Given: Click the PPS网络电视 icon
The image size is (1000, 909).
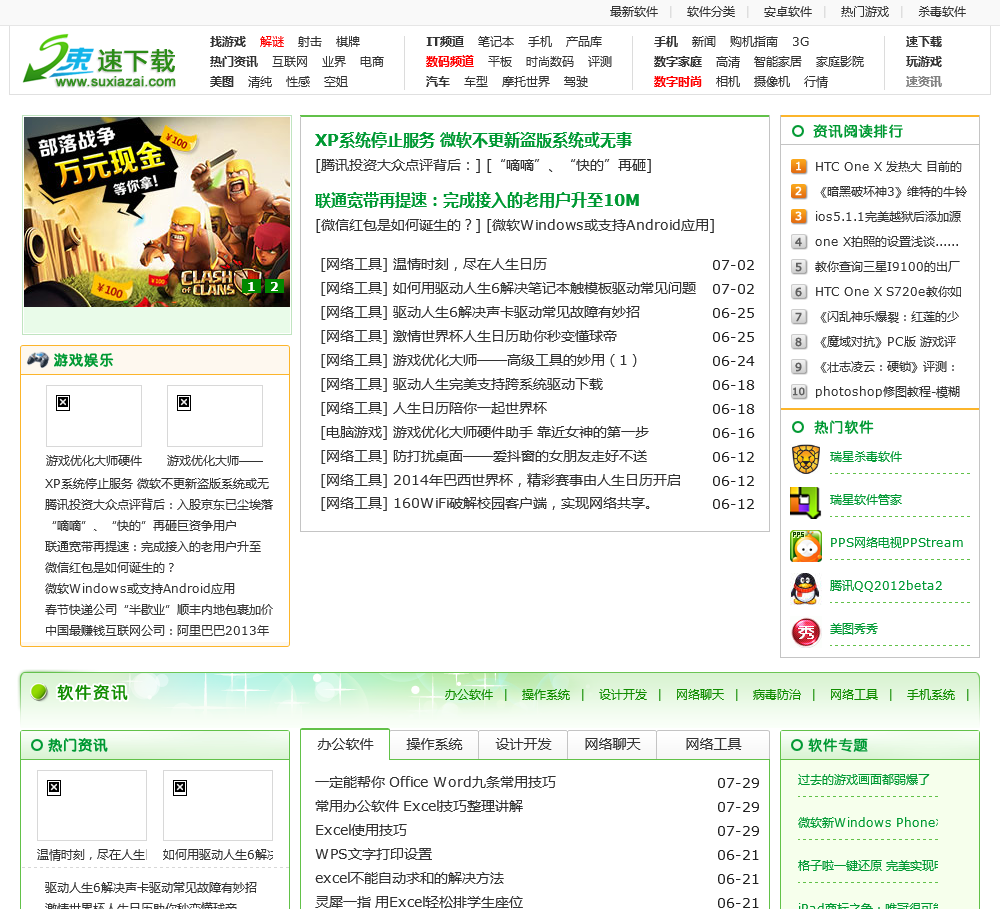Looking at the screenshot, I should tap(805, 545).
